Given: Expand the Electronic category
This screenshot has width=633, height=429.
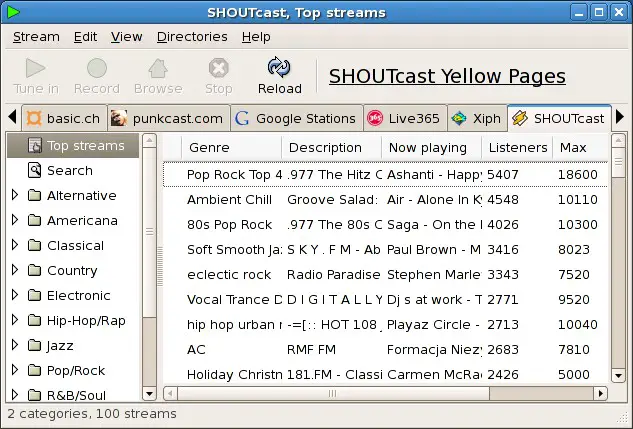Looking at the screenshot, I should (15, 295).
